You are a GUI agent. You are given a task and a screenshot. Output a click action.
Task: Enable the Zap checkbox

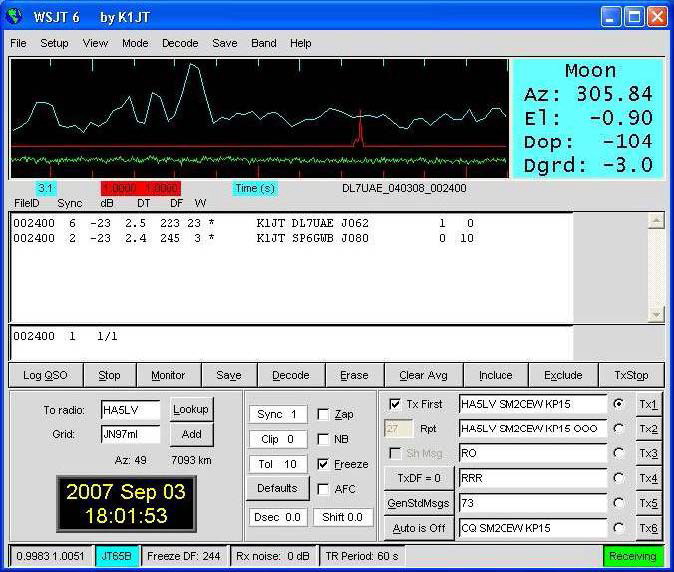323,414
